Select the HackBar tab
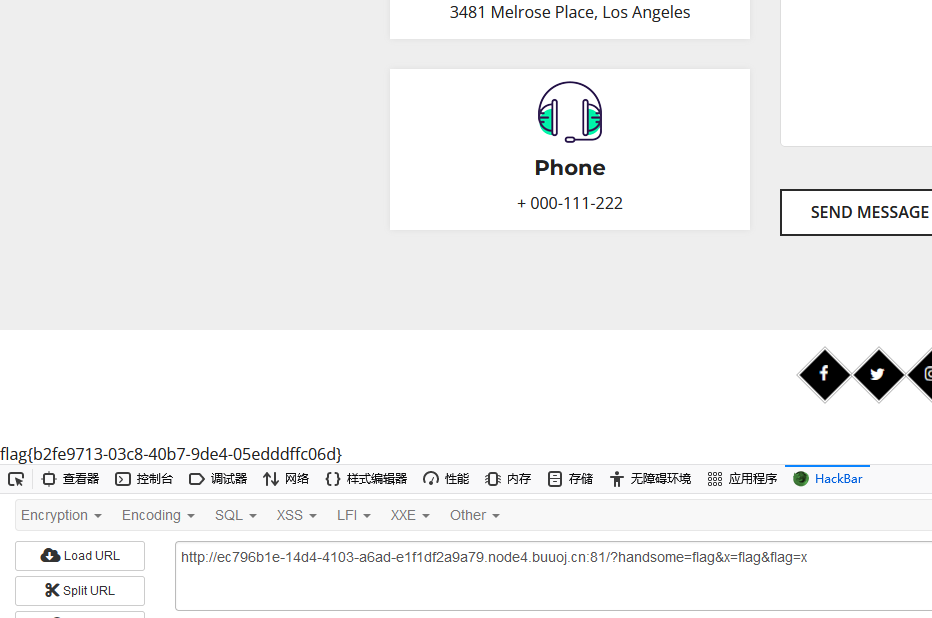This screenshot has height=618, width=932. click(x=828, y=479)
